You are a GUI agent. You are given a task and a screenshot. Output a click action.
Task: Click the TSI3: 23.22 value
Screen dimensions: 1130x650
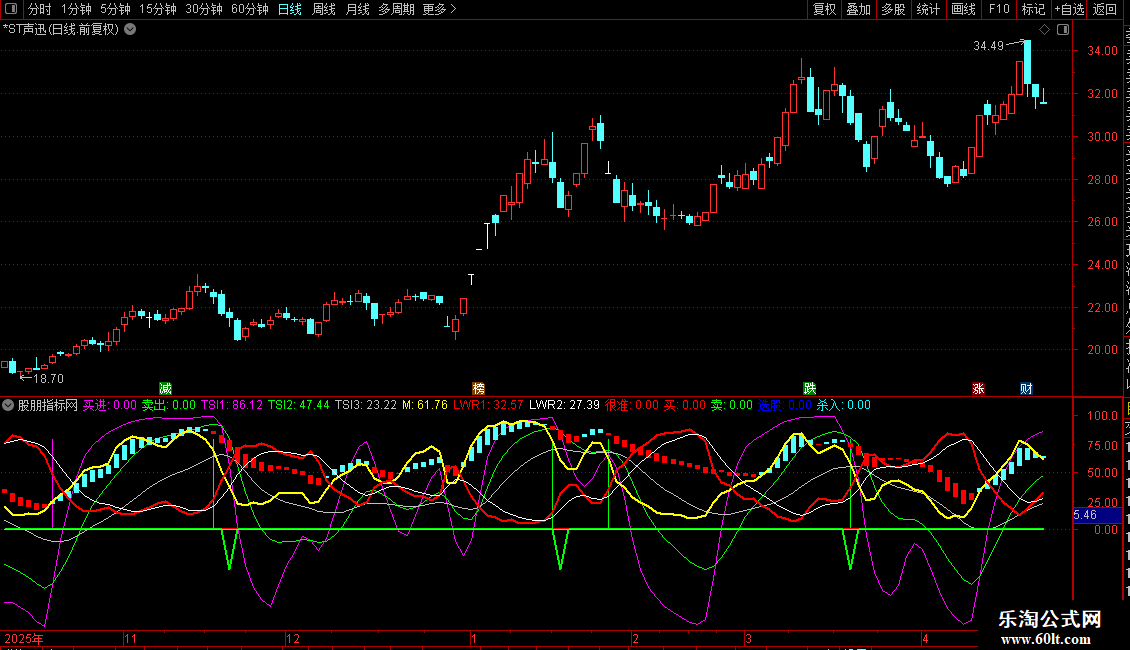pos(365,405)
